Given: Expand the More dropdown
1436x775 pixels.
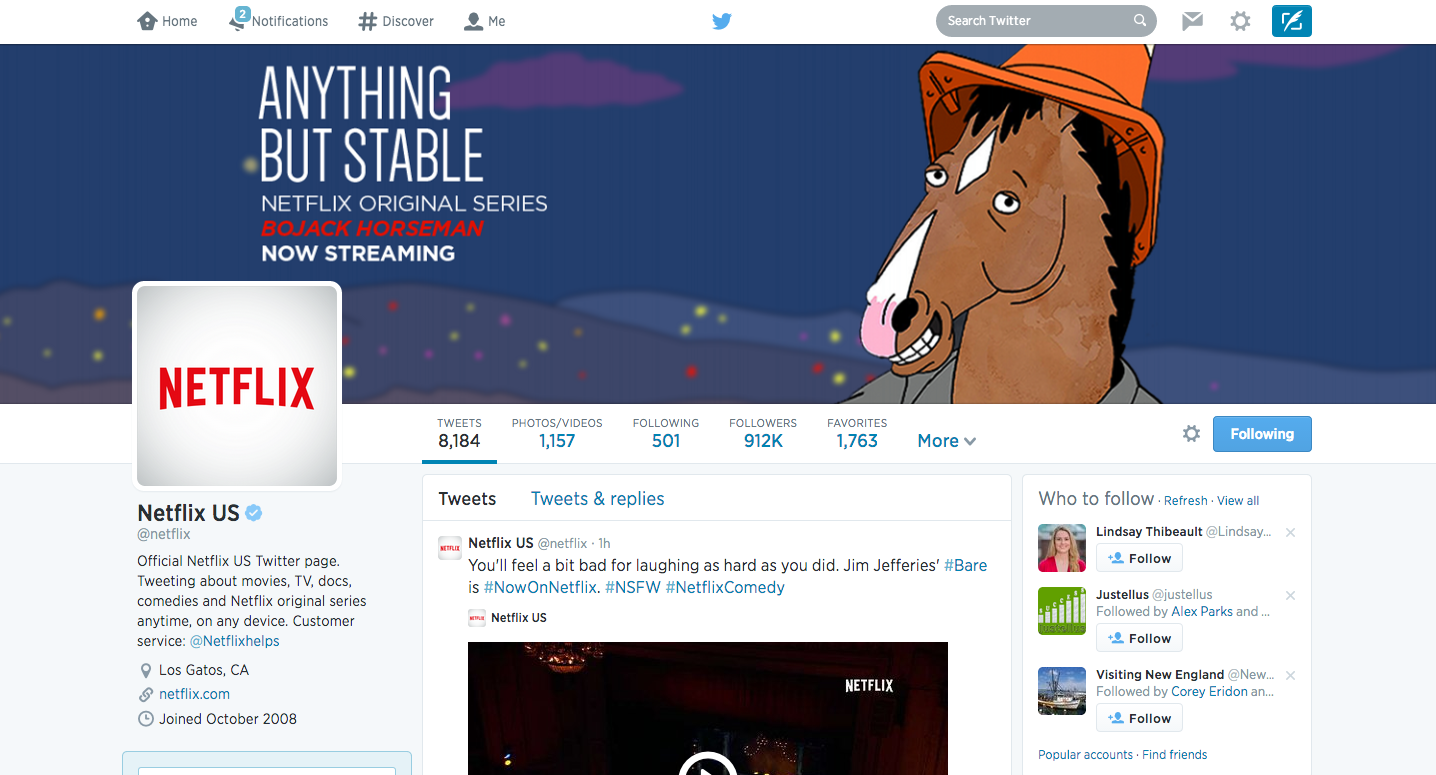Looking at the screenshot, I should (x=947, y=441).
